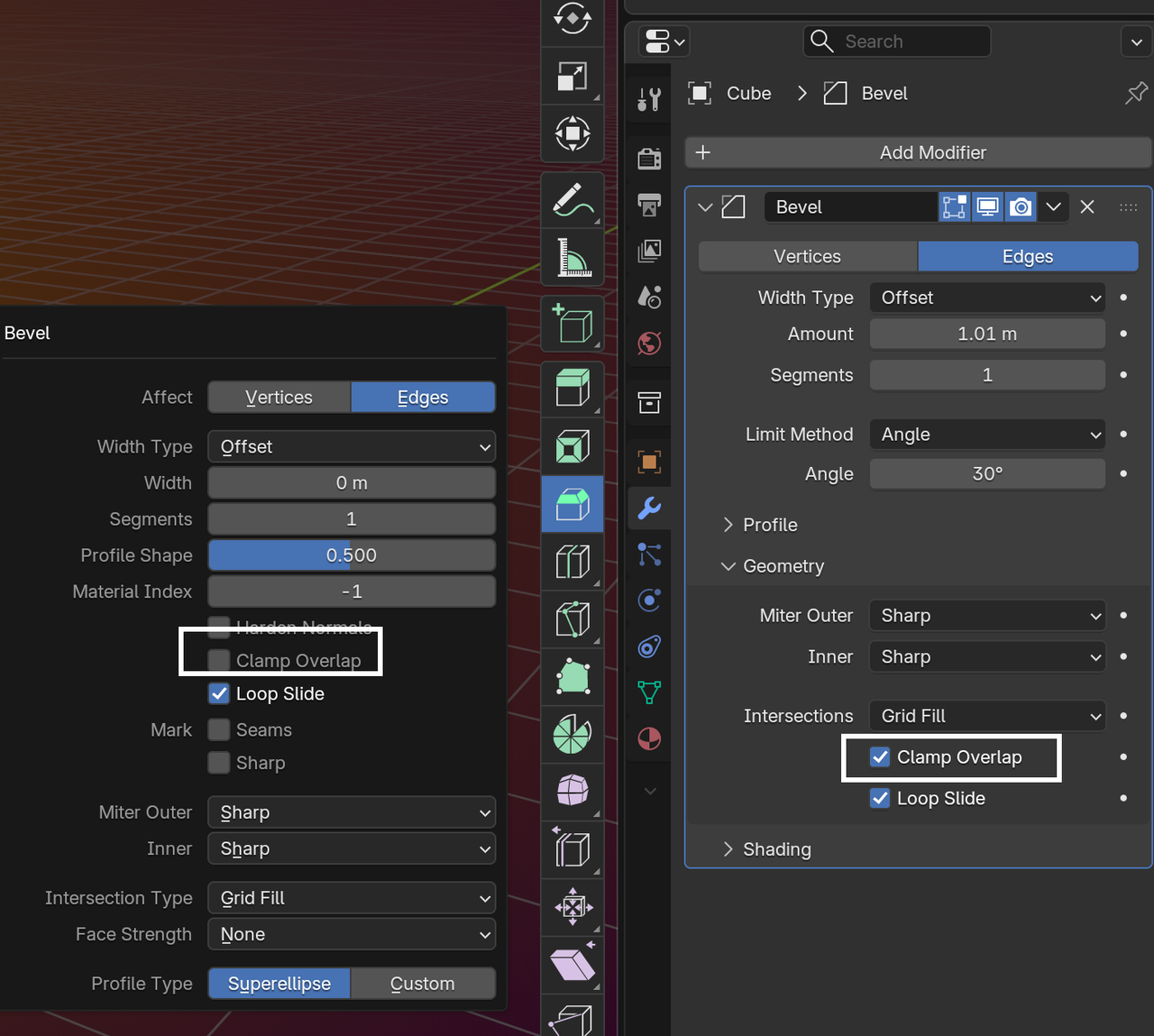
Task: Select the Smooth vertices tool
Action: (572, 791)
